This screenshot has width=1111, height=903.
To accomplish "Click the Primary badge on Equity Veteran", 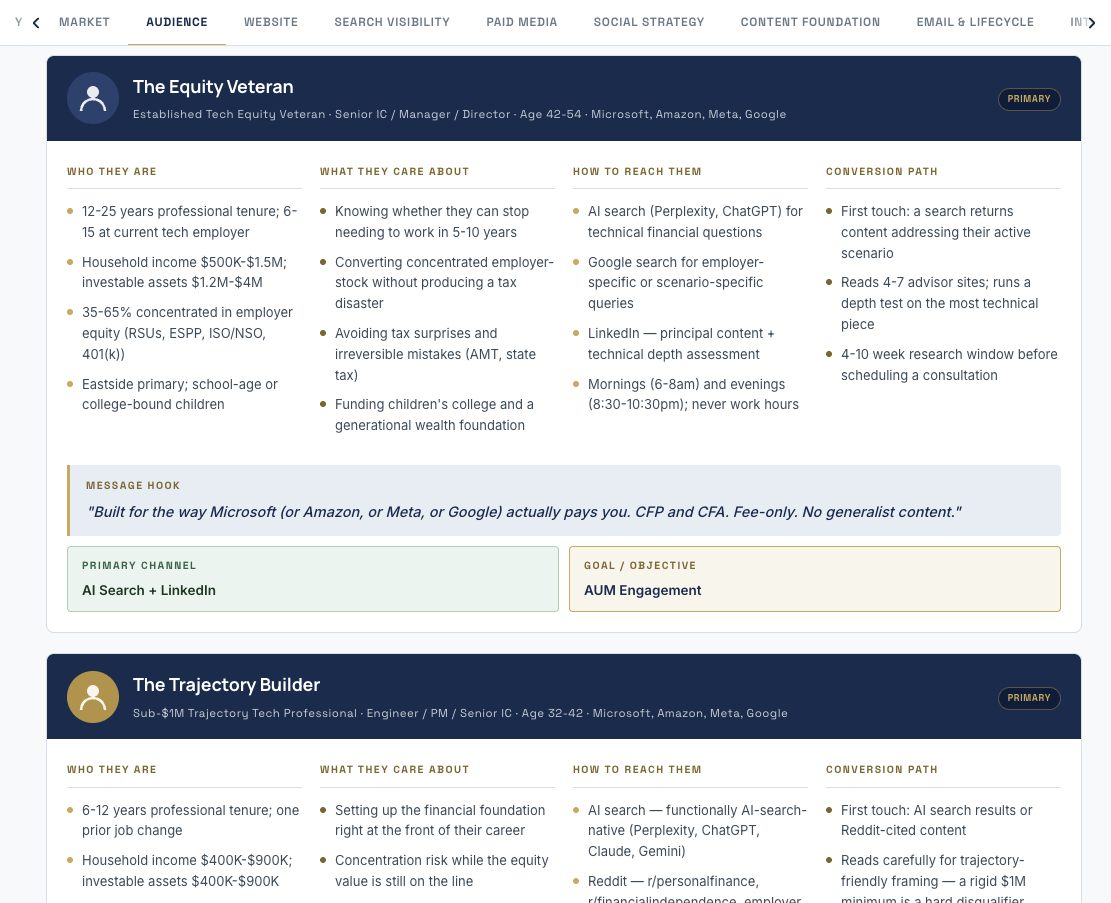I will (1029, 99).
